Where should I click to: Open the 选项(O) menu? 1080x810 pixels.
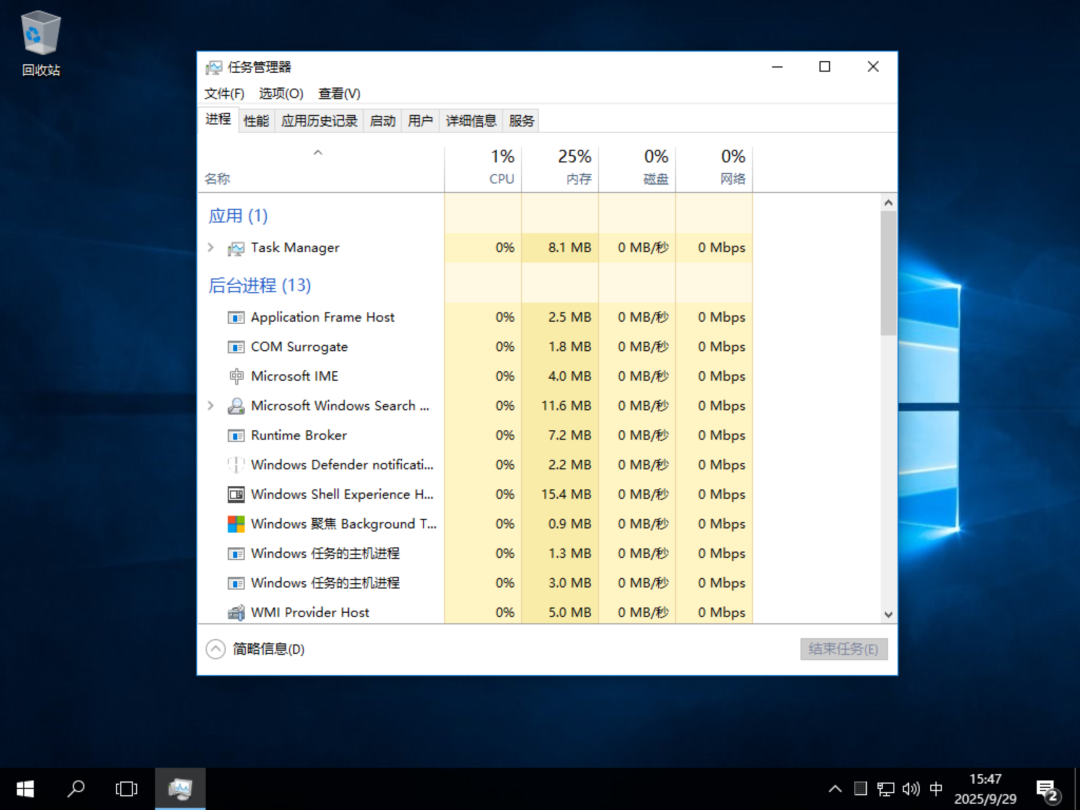(x=281, y=94)
